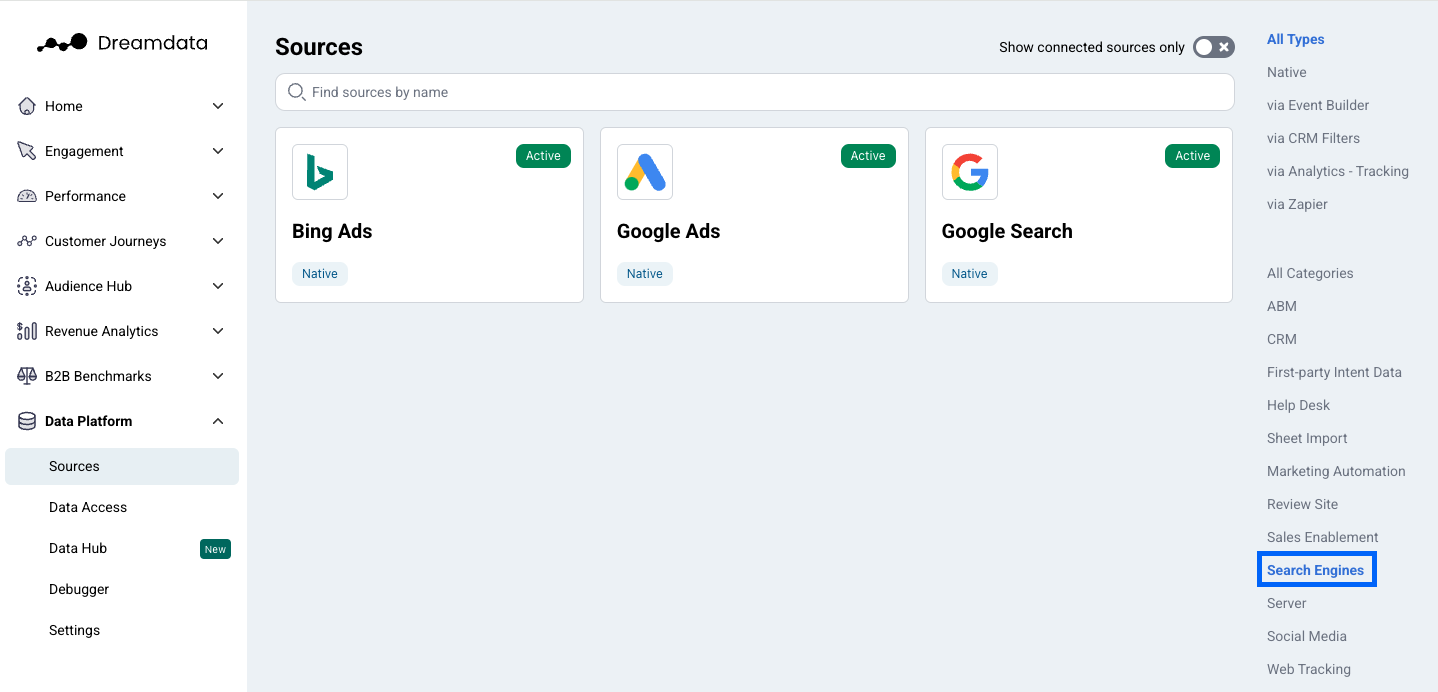Select Sales Enablement category

[1322, 537]
